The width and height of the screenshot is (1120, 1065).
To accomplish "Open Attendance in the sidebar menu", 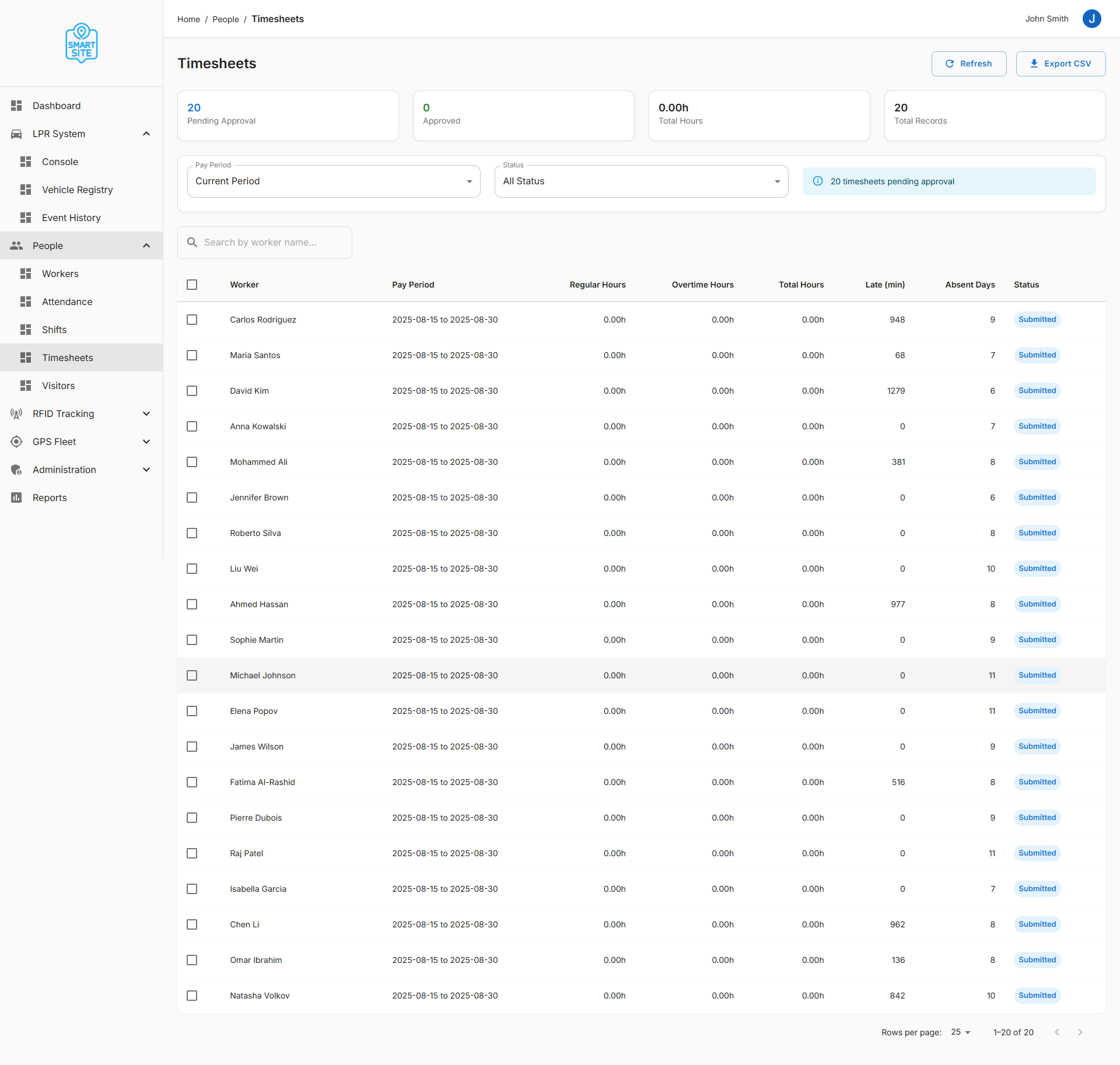I will [67, 302].
